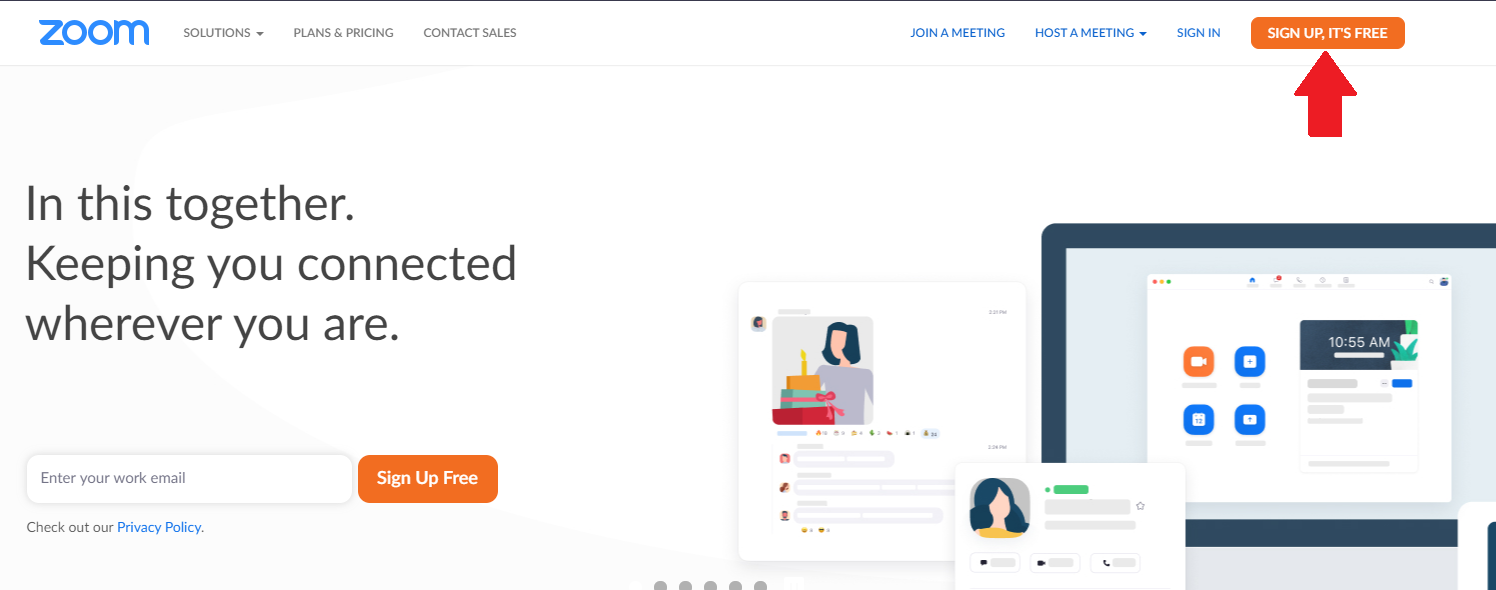
Task: Click the Join a Meeting link
Action: click(x=957, y=33)
